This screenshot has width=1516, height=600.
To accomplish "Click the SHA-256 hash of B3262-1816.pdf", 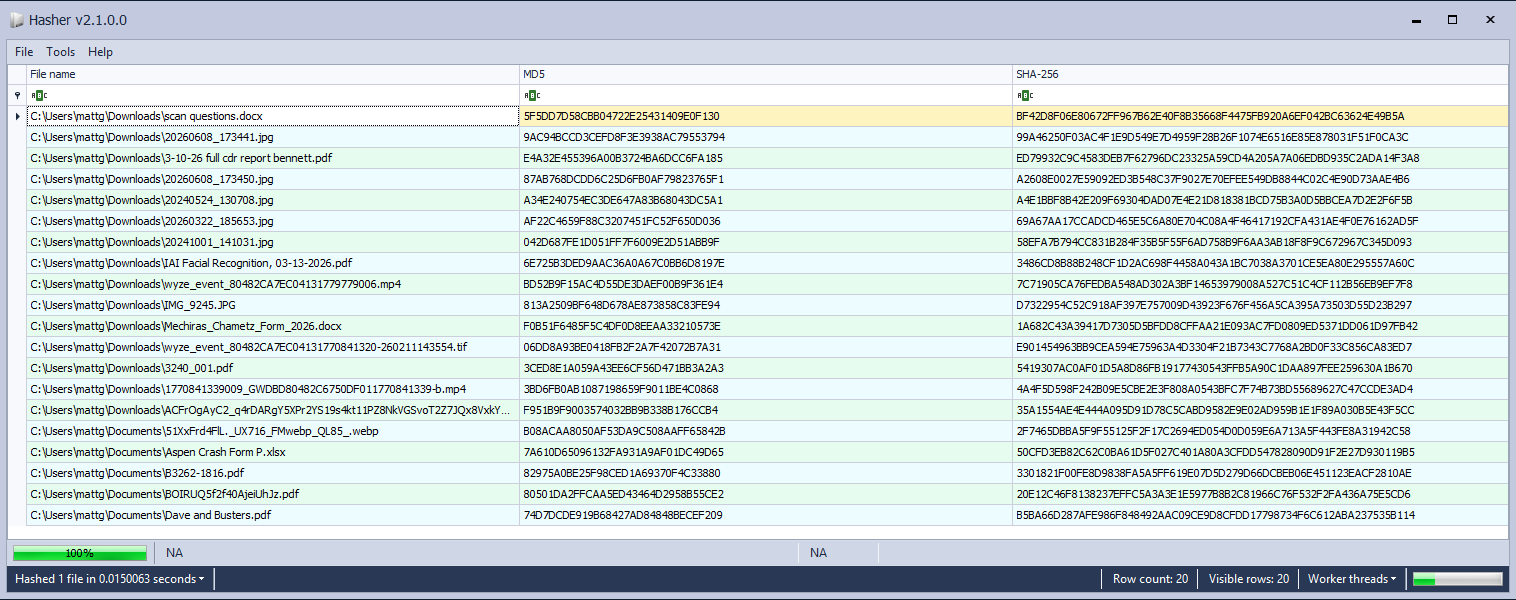I will tap(1260, 474).
